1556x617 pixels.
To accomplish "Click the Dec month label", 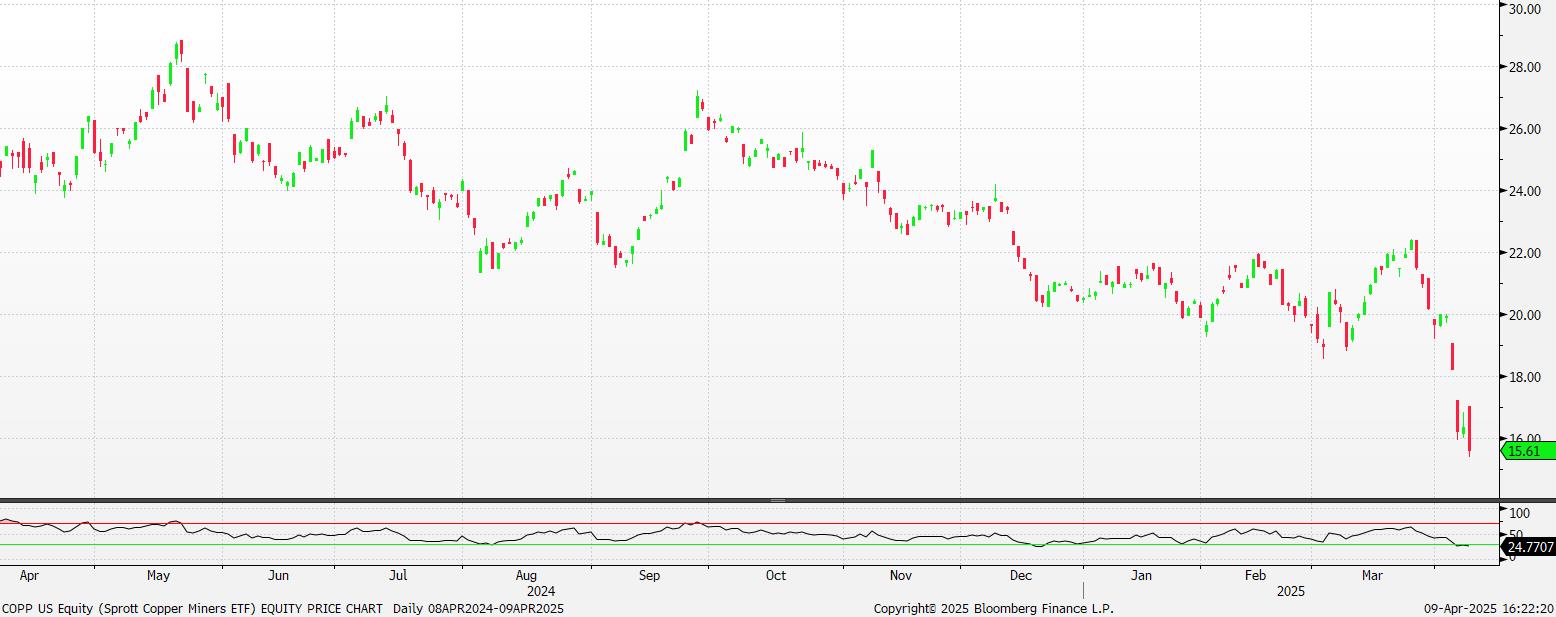I will pos(1021,576).
